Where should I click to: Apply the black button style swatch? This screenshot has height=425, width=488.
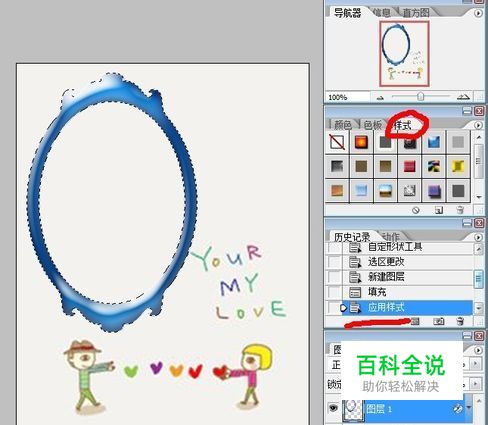410,142
